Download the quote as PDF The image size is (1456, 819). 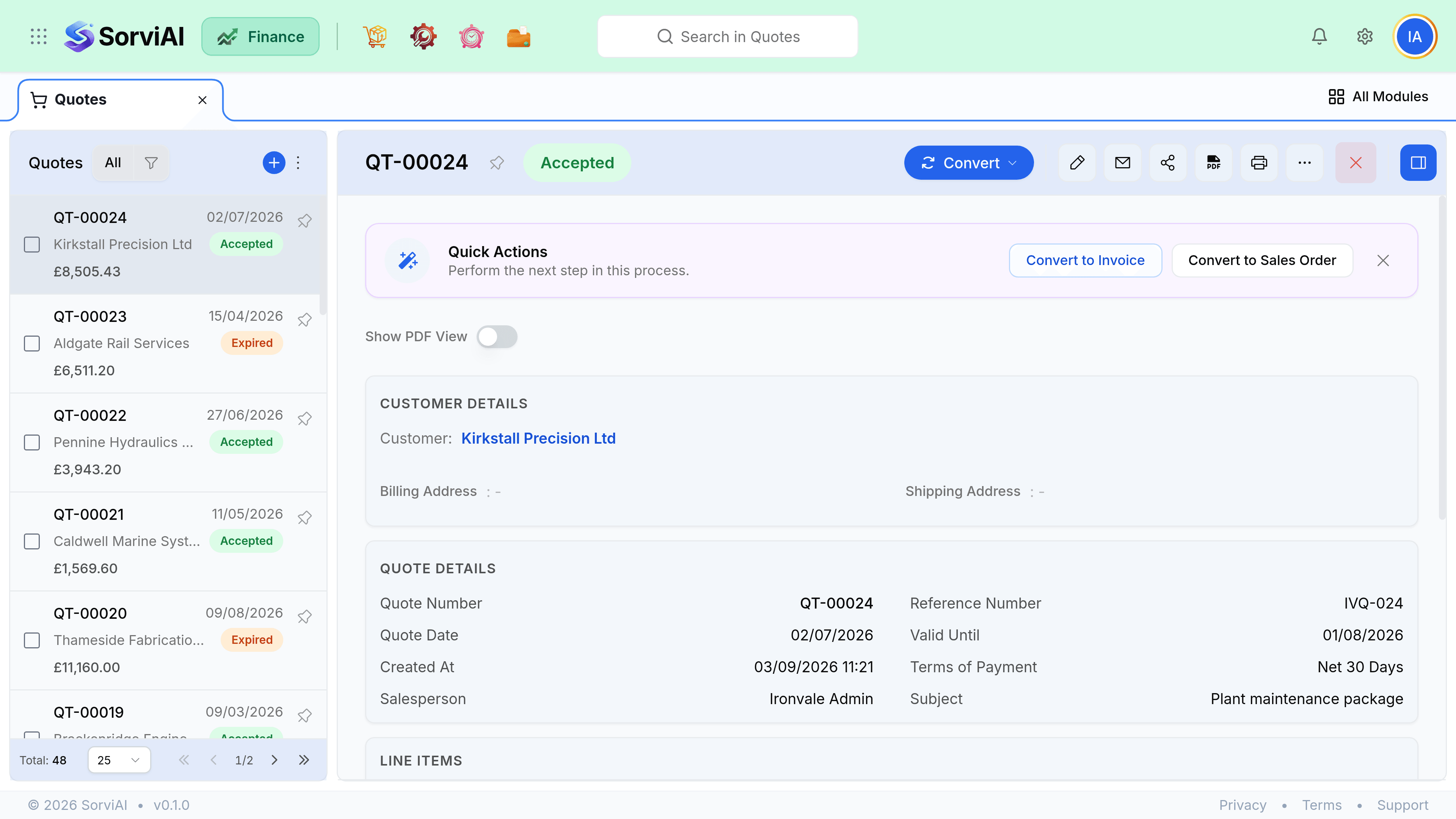[1213, 163]
